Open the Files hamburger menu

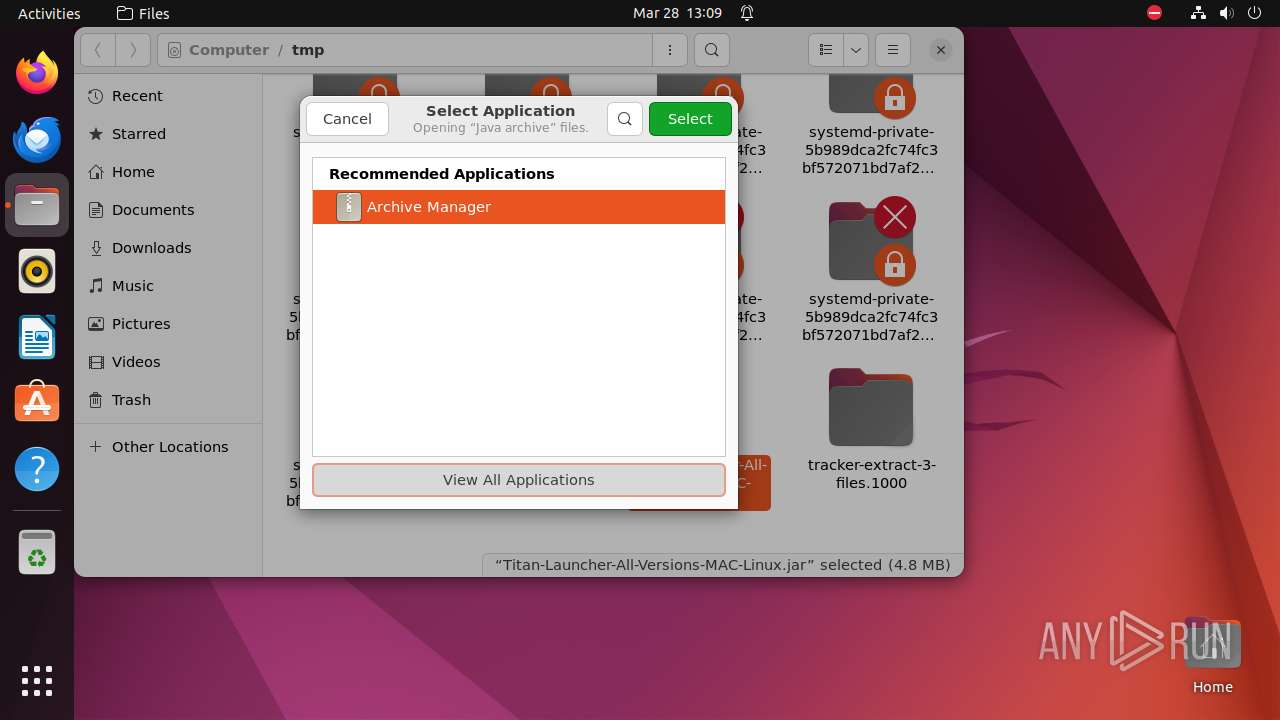pos(892,50)
